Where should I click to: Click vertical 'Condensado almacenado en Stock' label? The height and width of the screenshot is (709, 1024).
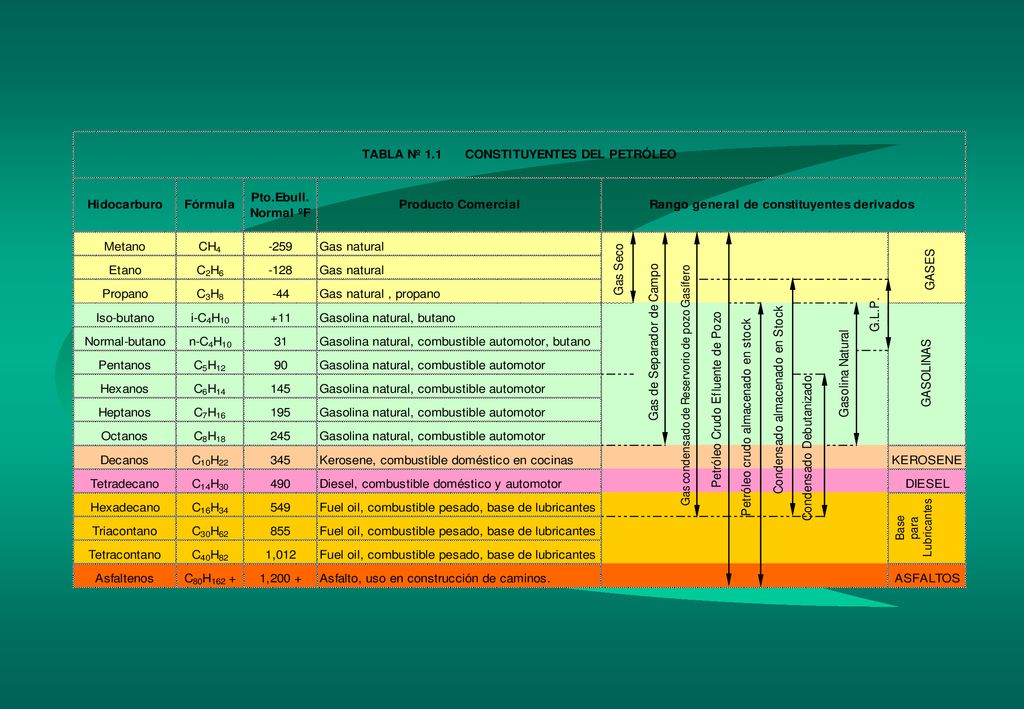pos(778,400)
